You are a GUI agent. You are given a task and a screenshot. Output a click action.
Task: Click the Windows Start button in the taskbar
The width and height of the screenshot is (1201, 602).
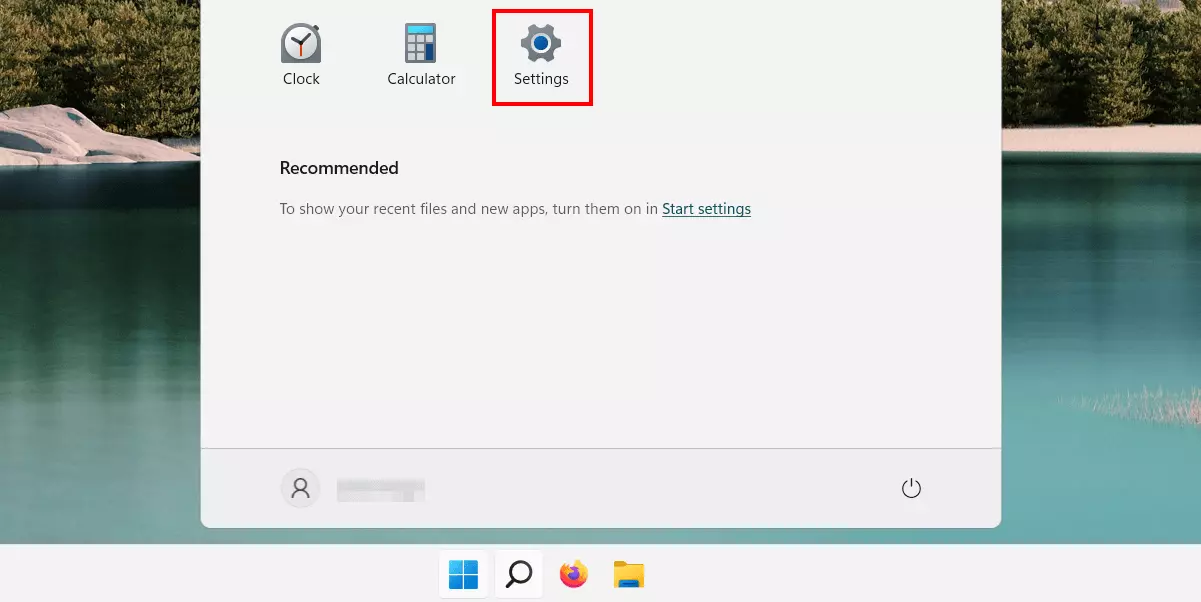pyautogui.click(x=464, y=574)
